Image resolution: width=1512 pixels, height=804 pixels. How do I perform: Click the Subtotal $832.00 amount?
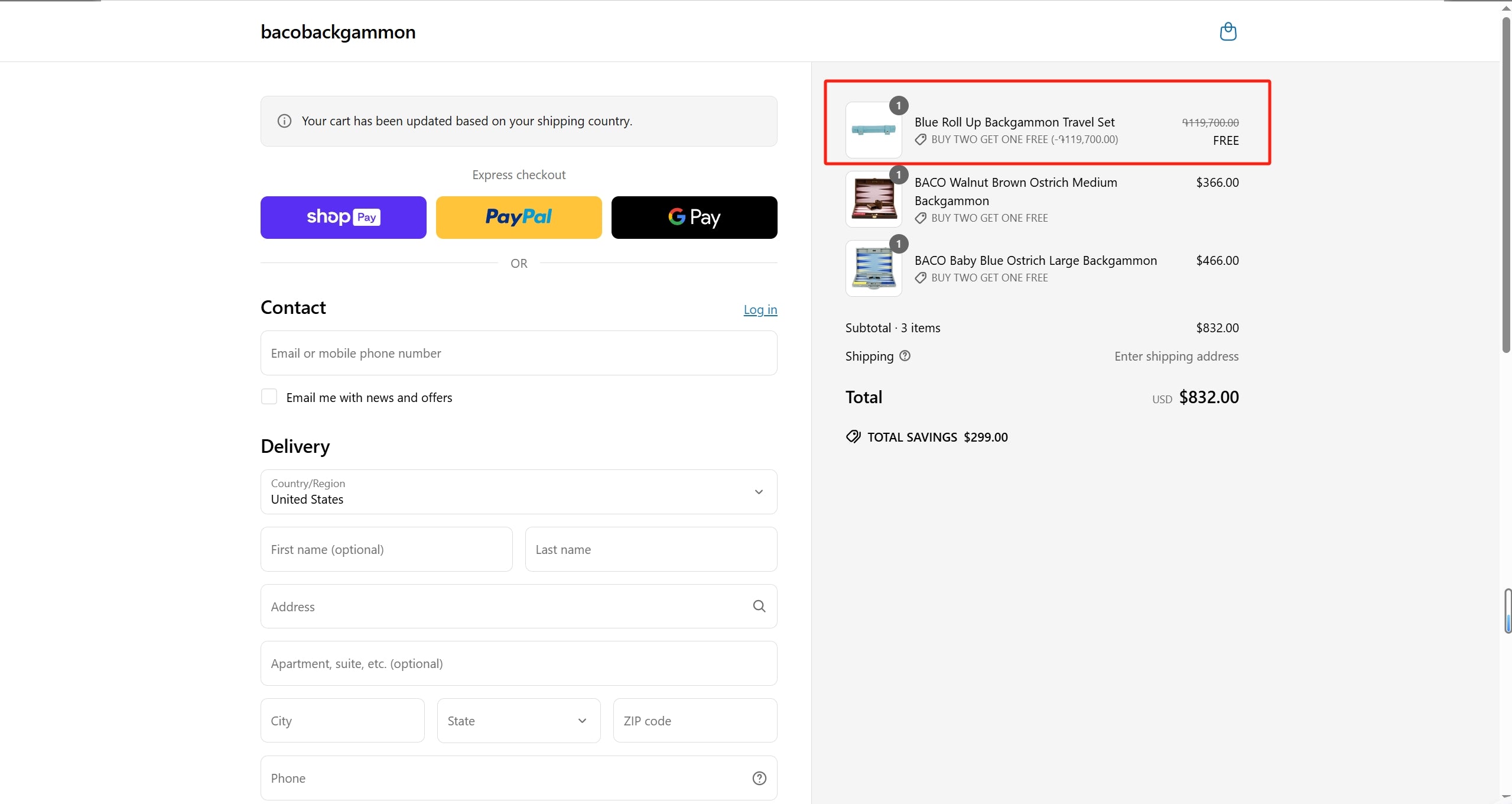tap(1217, 328)
